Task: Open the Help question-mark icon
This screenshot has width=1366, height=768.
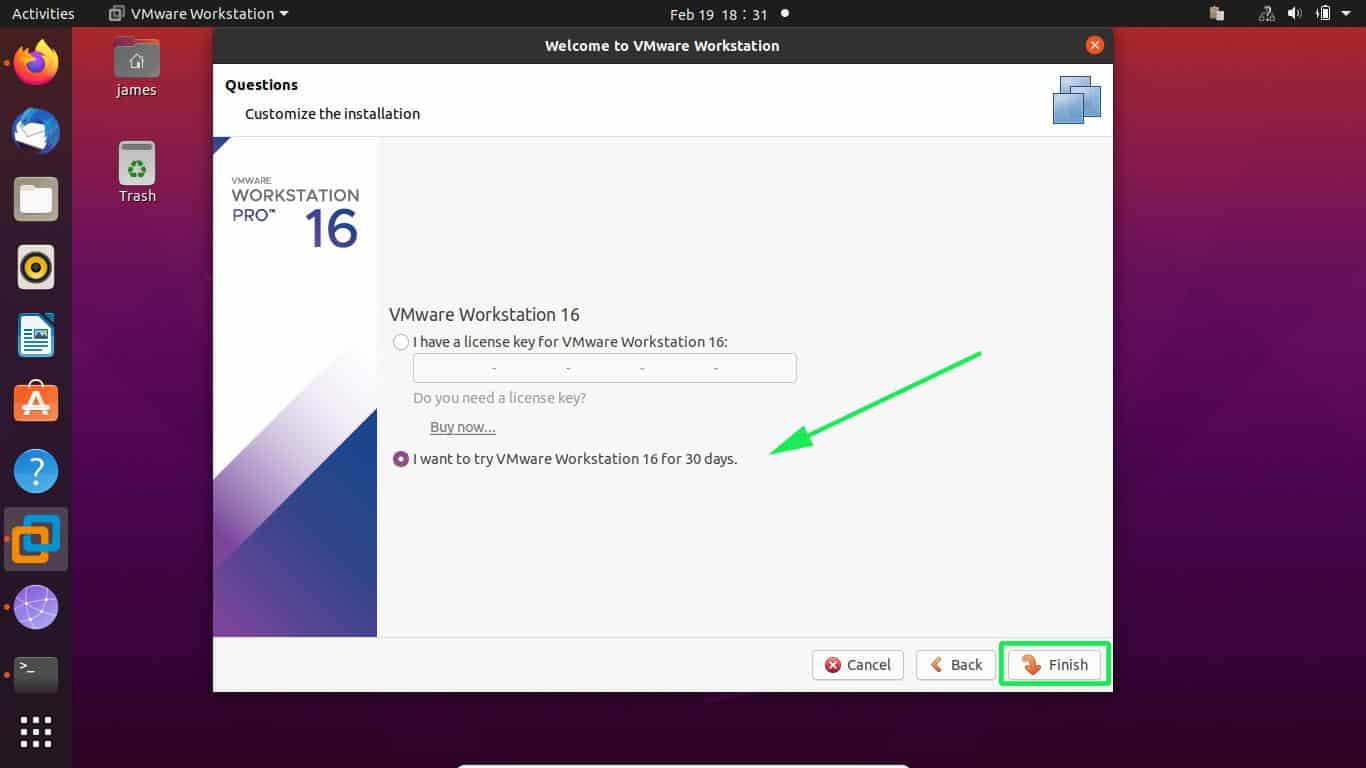Action: coord(36,471)
